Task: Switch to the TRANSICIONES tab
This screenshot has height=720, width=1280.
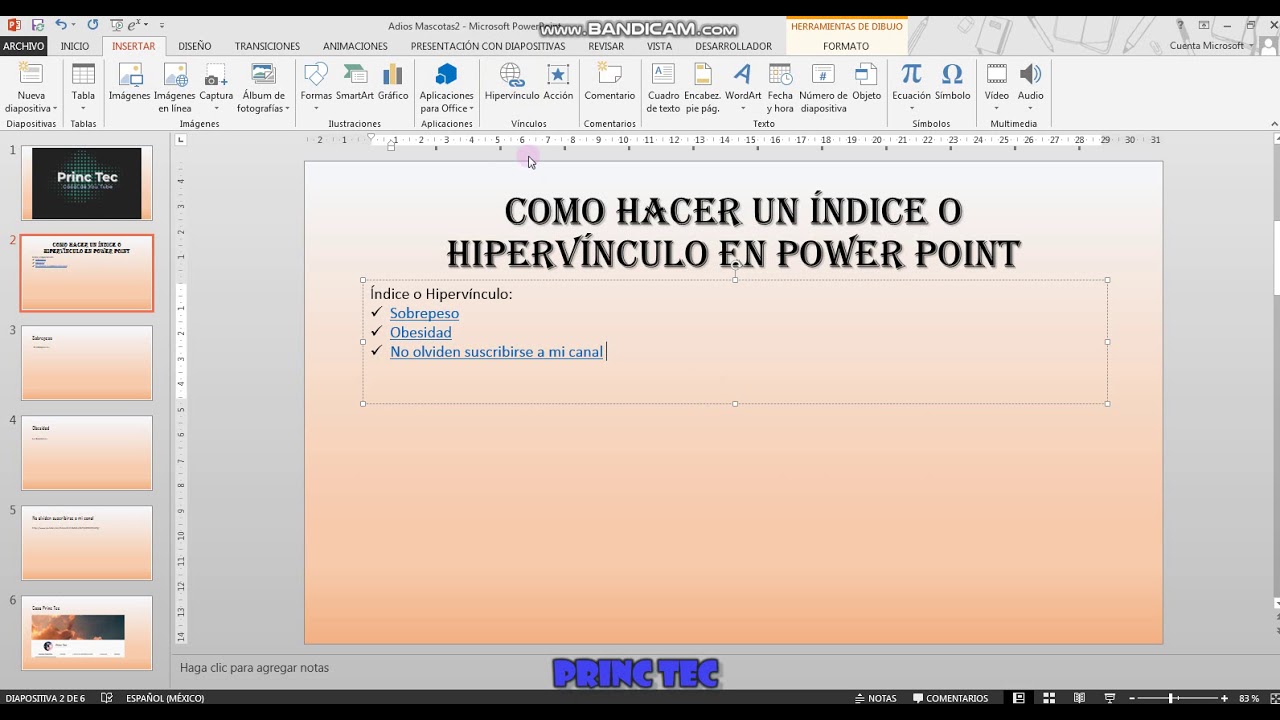Action: [x=267, y=46]
